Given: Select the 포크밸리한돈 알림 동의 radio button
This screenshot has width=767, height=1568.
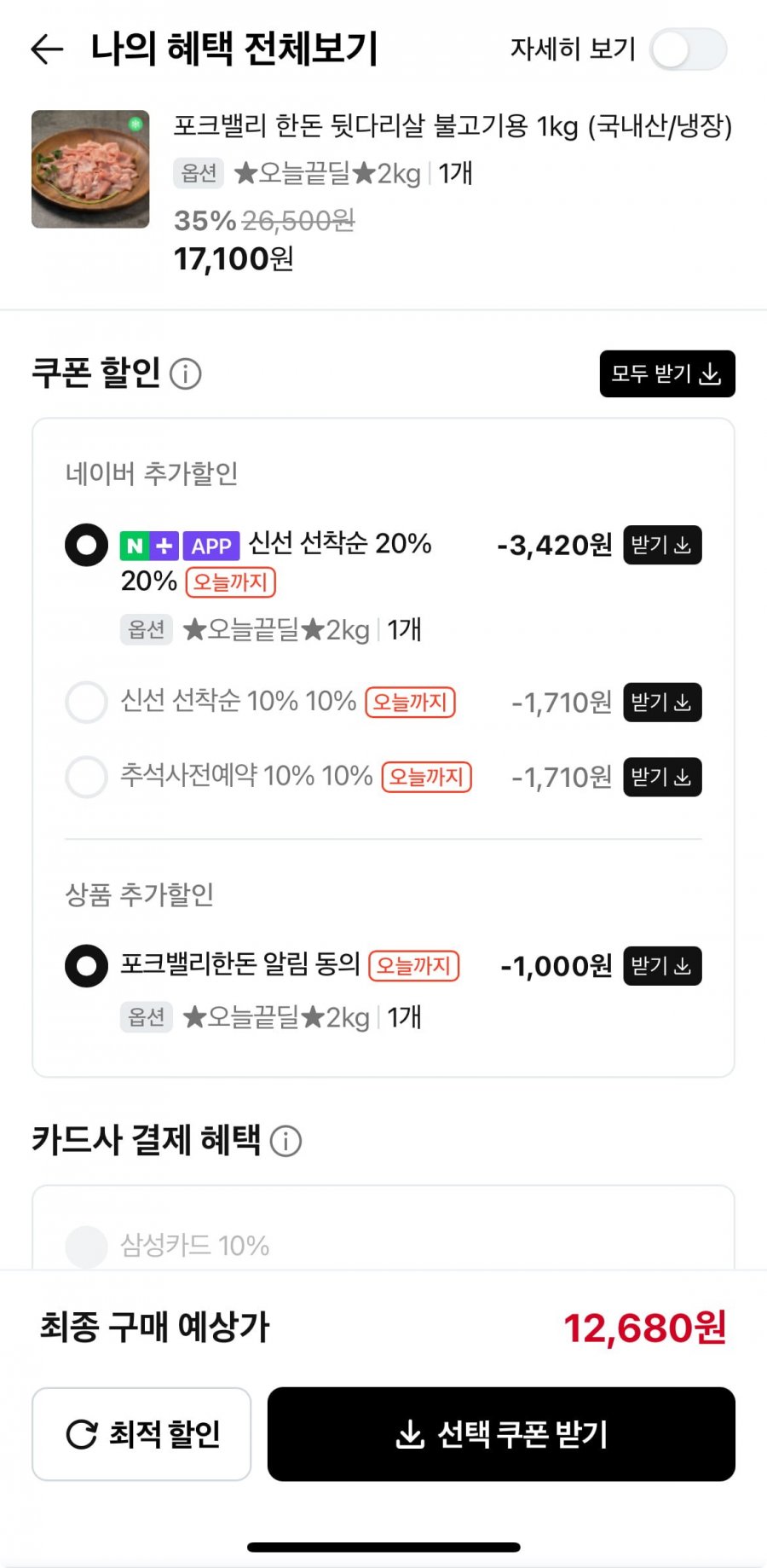Looking at the screenshot, I should coord(86,966).
